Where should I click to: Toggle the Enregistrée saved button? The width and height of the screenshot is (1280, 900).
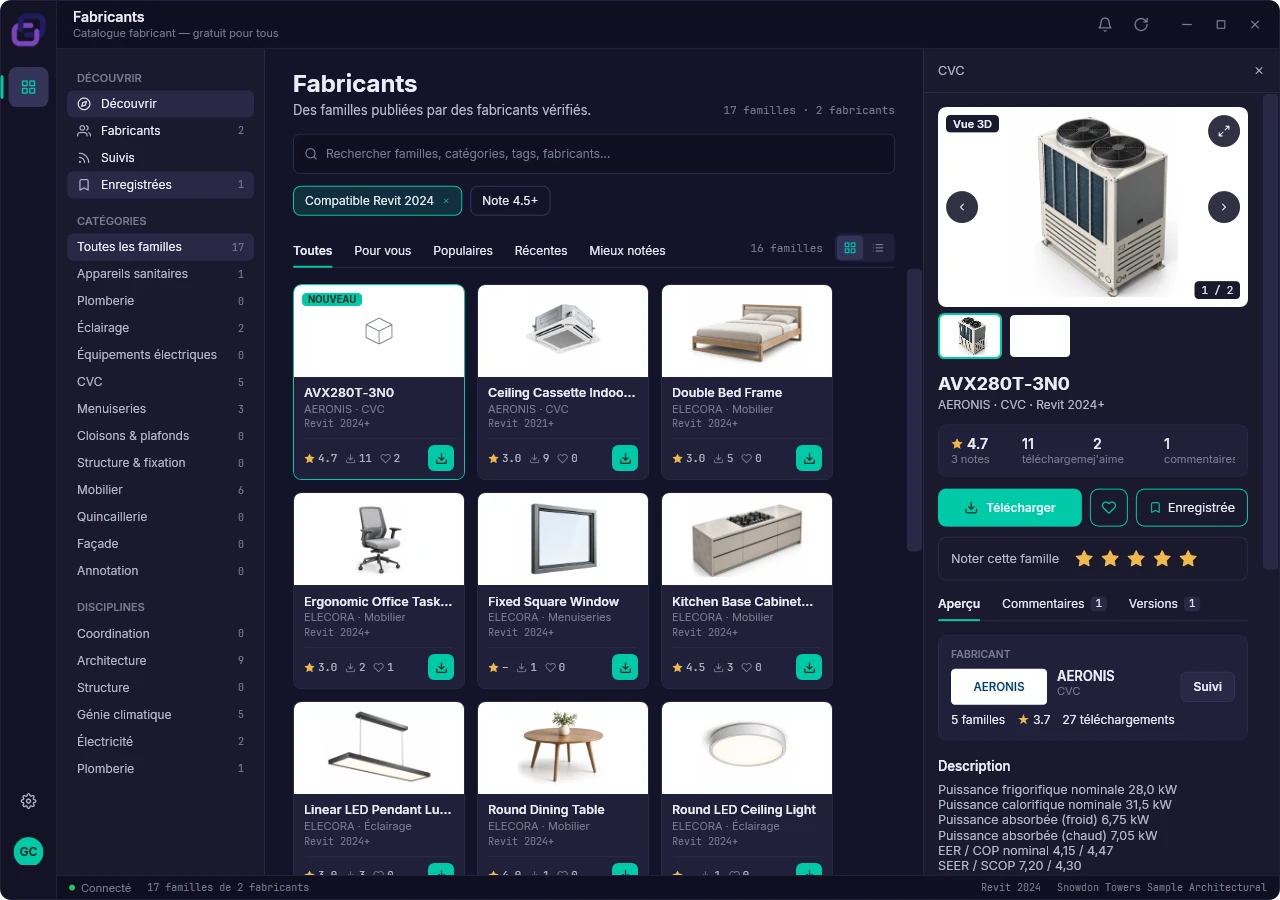[1192, 508]
